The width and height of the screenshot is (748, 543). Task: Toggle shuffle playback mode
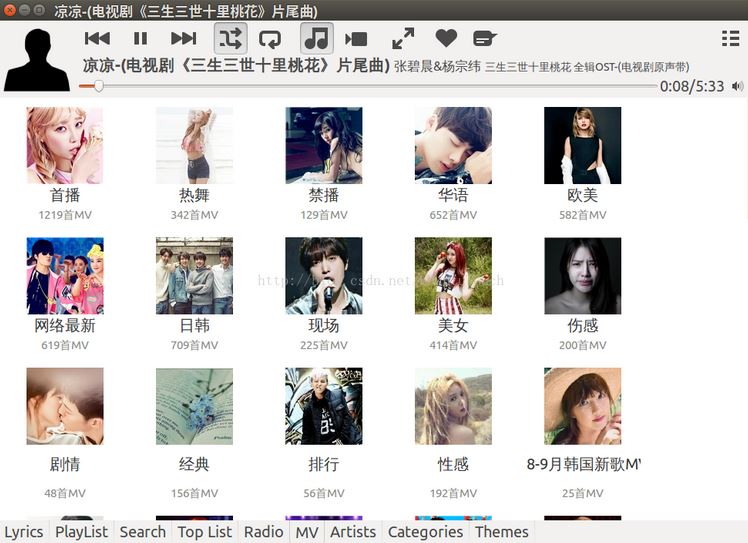pos(230,38)
